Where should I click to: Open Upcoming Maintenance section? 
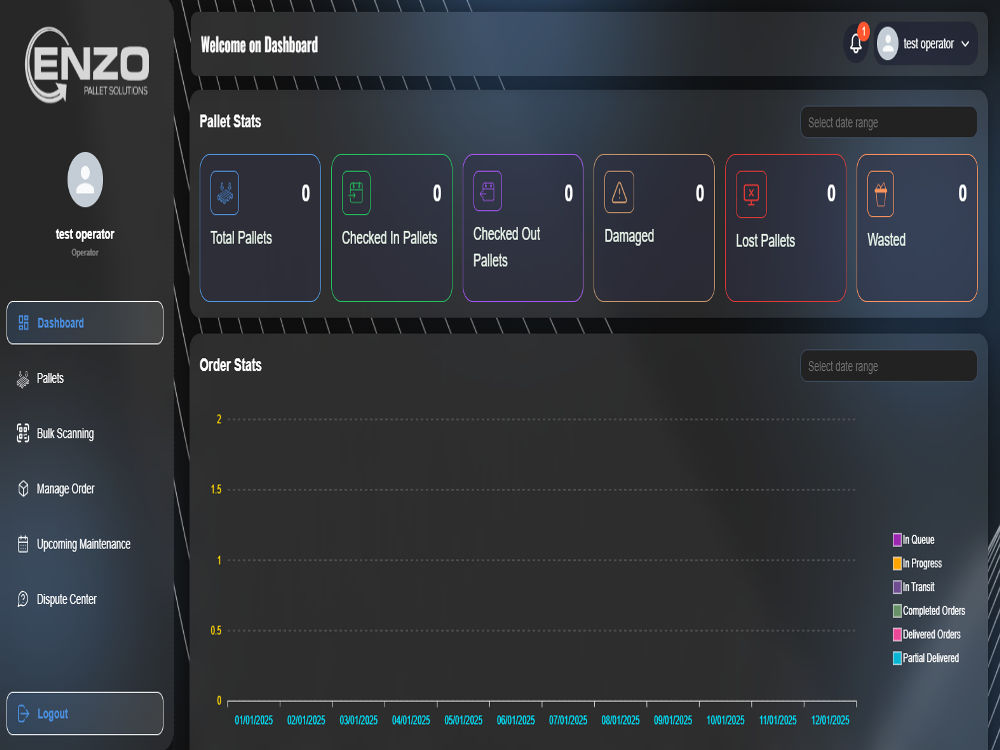click(x=85, y=544)
